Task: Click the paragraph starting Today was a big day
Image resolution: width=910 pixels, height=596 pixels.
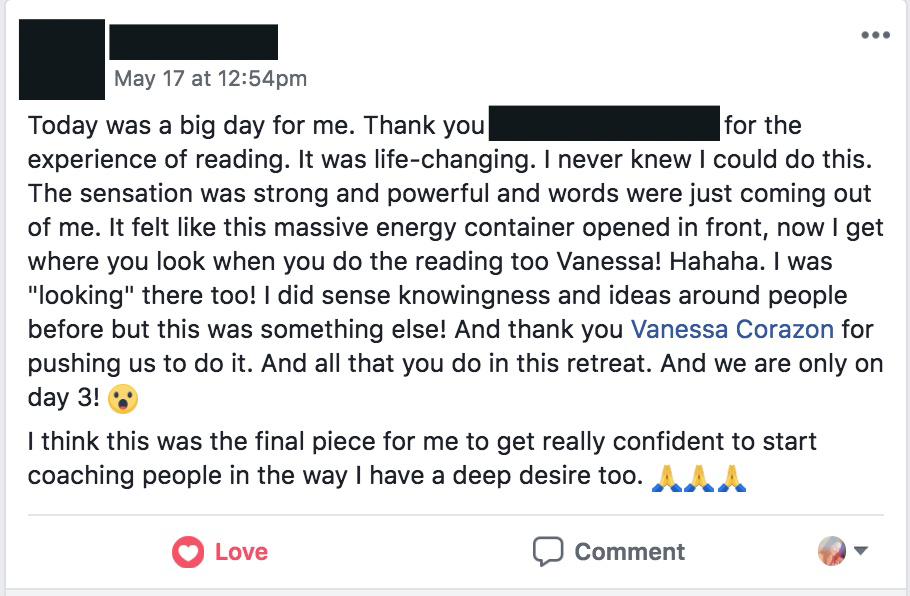Action: pyautogui.click(x=456, y=261)
